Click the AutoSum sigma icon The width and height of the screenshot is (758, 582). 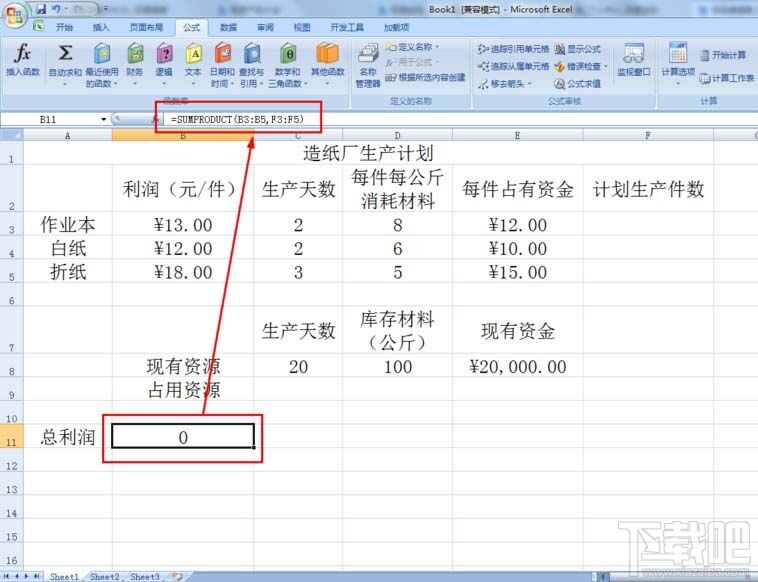tap(65, 53)
